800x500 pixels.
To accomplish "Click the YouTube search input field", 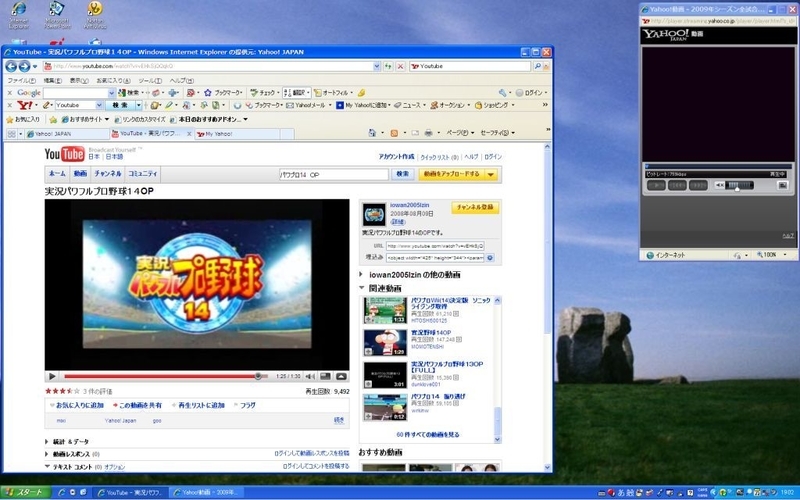I will pos(334,174).
